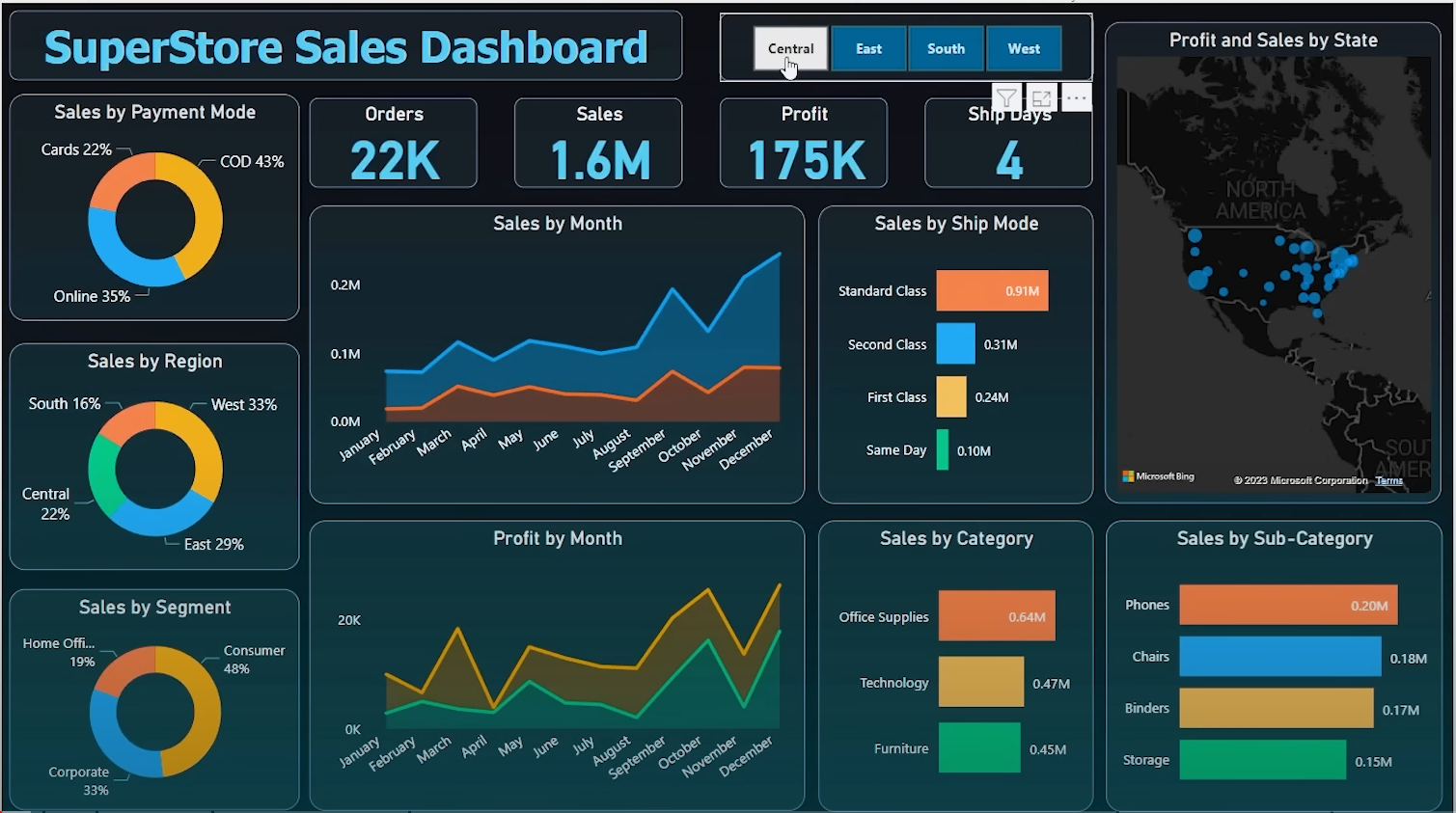Click the blue Second Class bar
The height and width of the screenshot is (813, 1456).
click(955, 344)
